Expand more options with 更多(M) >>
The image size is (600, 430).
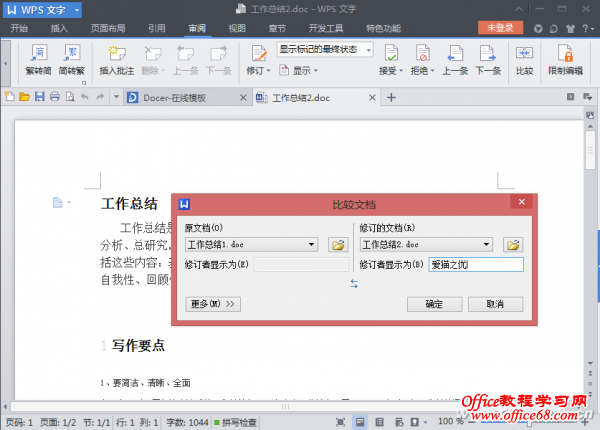[x=213, y=304]
